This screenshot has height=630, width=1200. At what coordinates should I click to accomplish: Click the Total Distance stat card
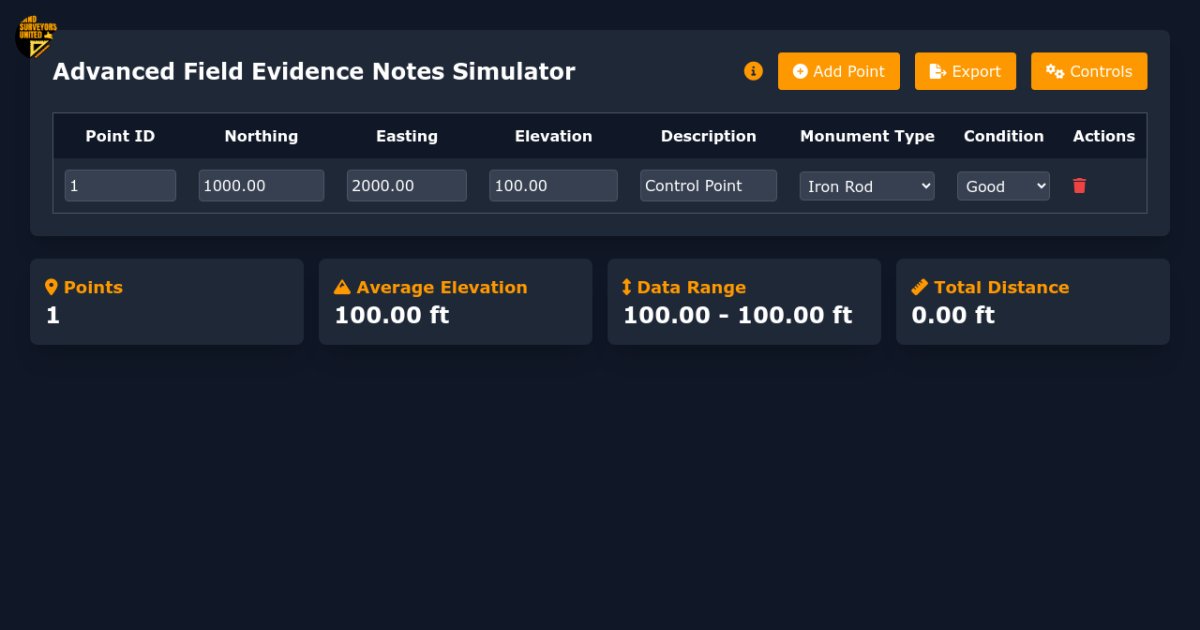1032,302
